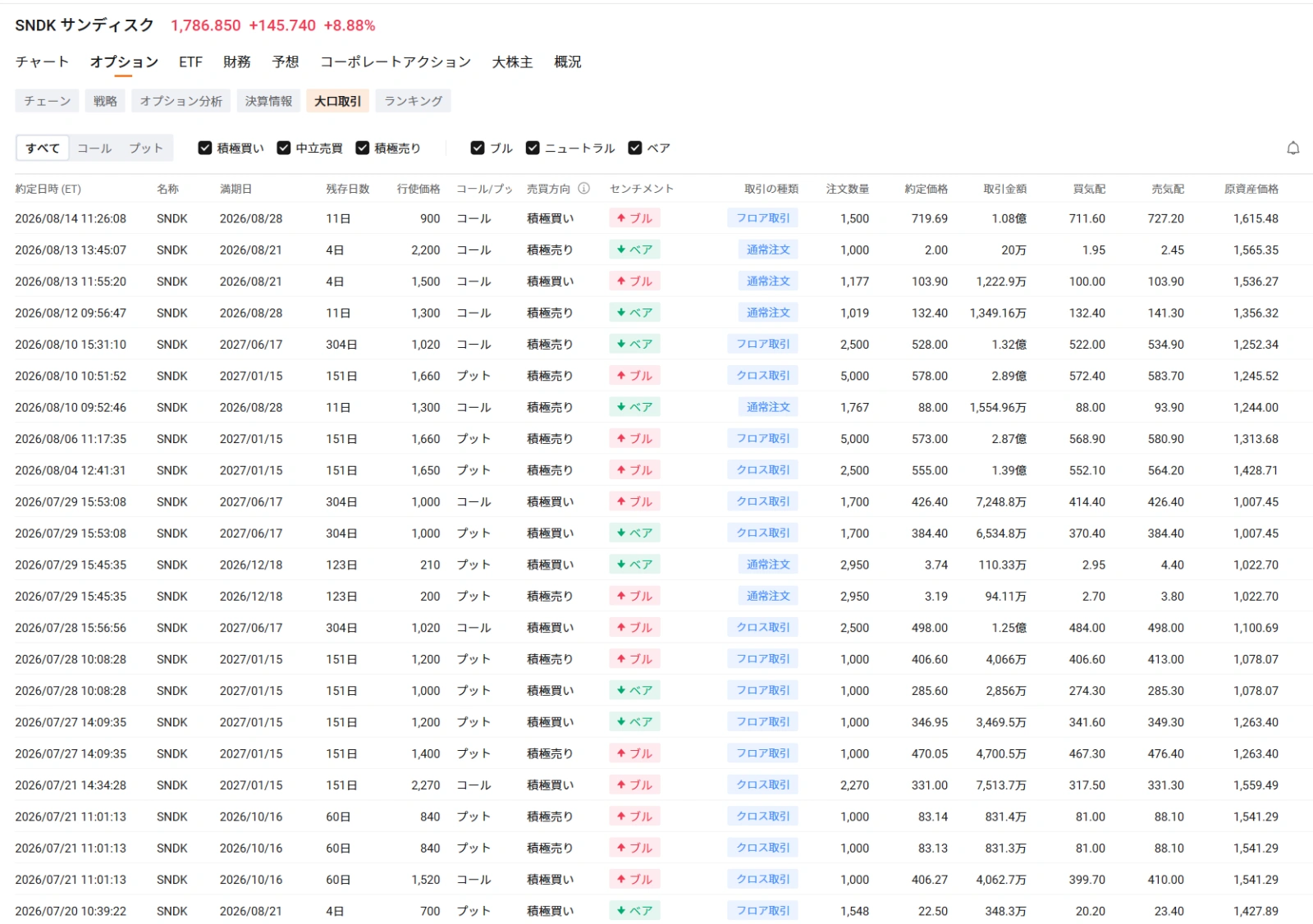1313x924 pixels.
Task: Click the 94.11万 trade amount cell
Action: point(1006,596)
